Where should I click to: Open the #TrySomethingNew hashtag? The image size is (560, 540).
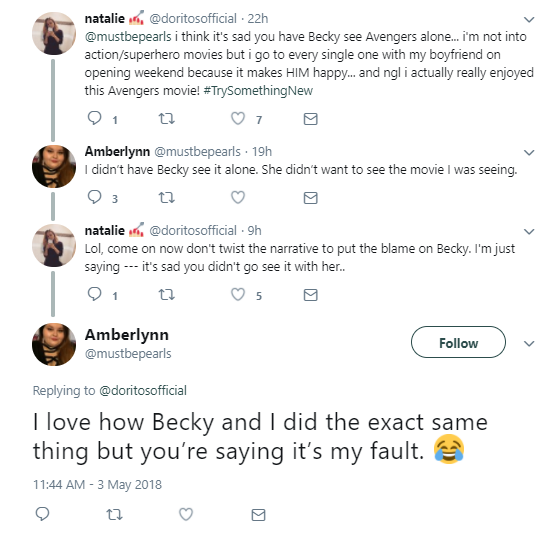(258, 91)
